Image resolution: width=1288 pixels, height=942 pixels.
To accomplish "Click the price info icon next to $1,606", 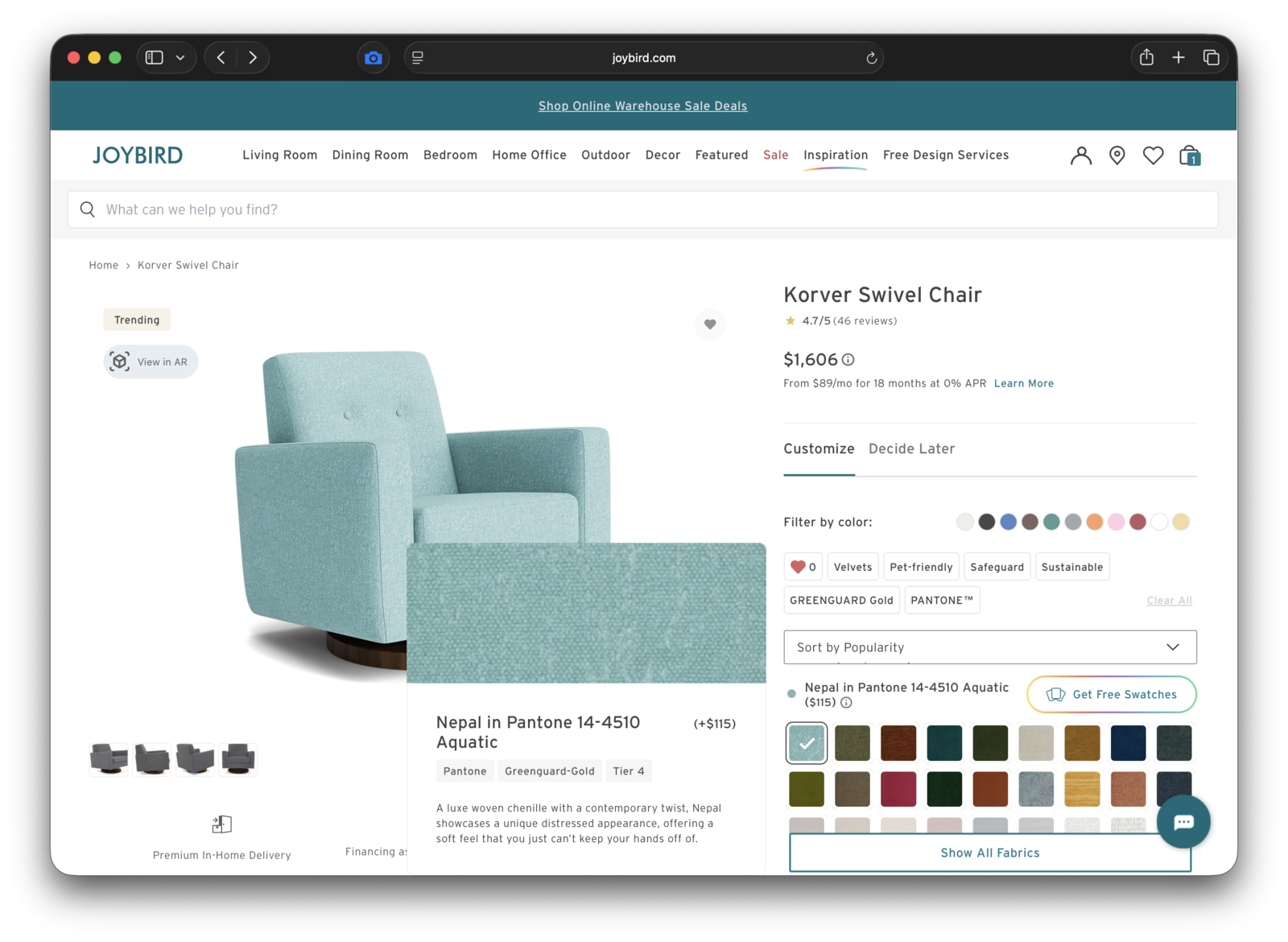I will 848,360.
